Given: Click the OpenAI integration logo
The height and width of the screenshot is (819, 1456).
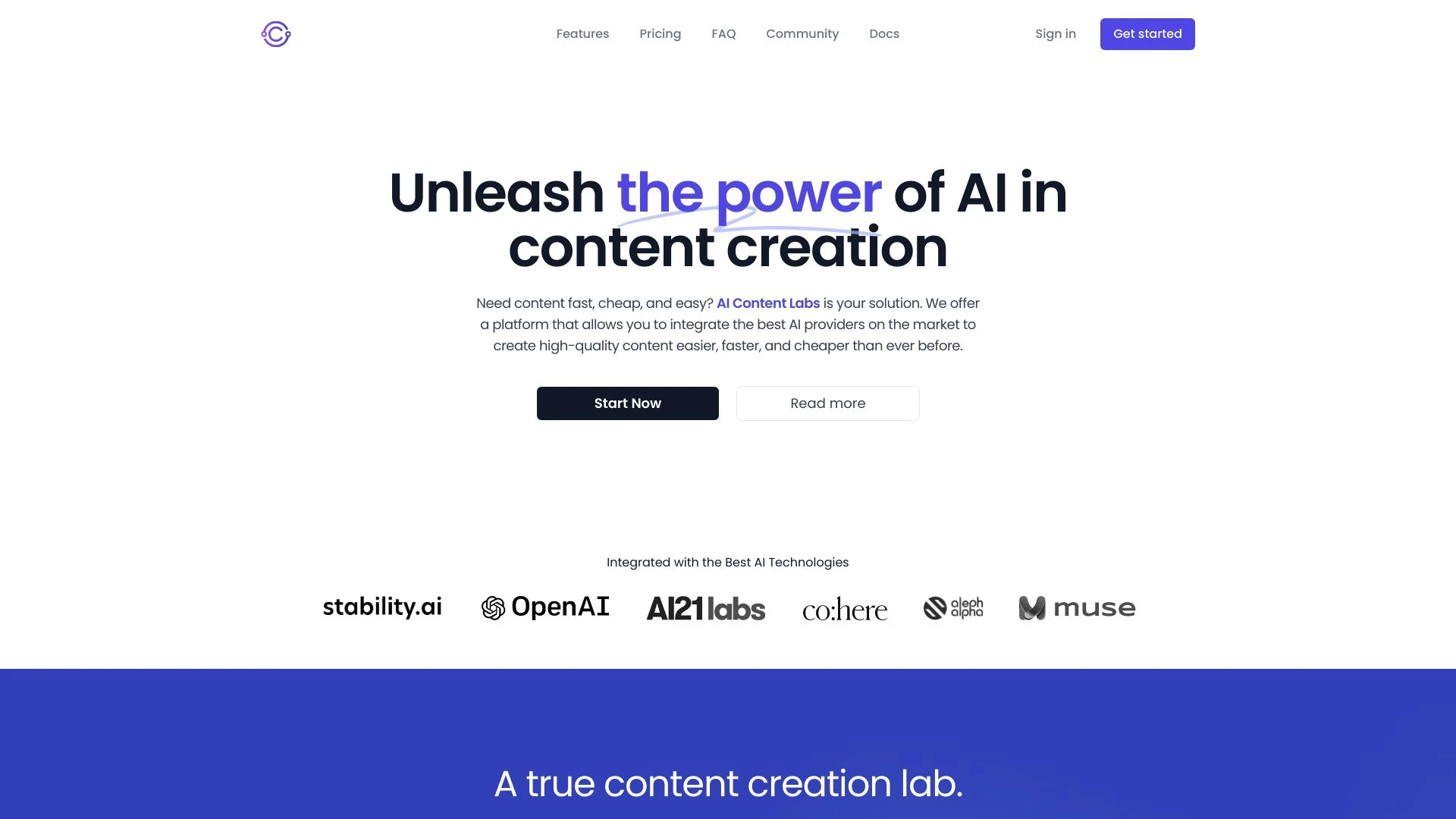Looking at the screenshot, I should [x=545, y=607].
